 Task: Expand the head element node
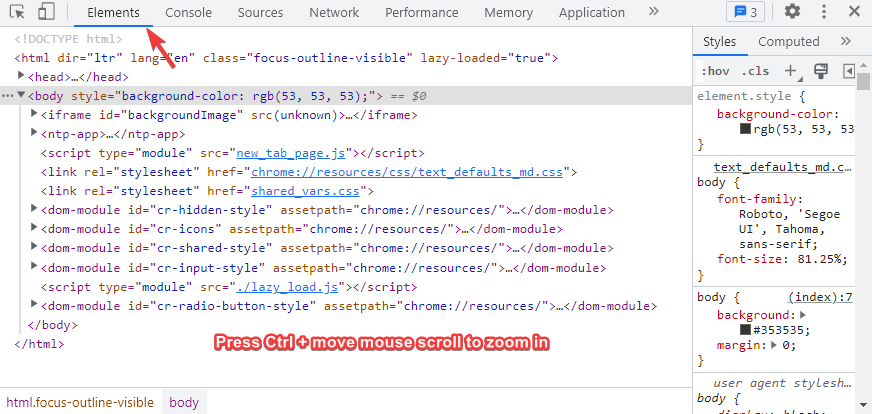point(21,75)
